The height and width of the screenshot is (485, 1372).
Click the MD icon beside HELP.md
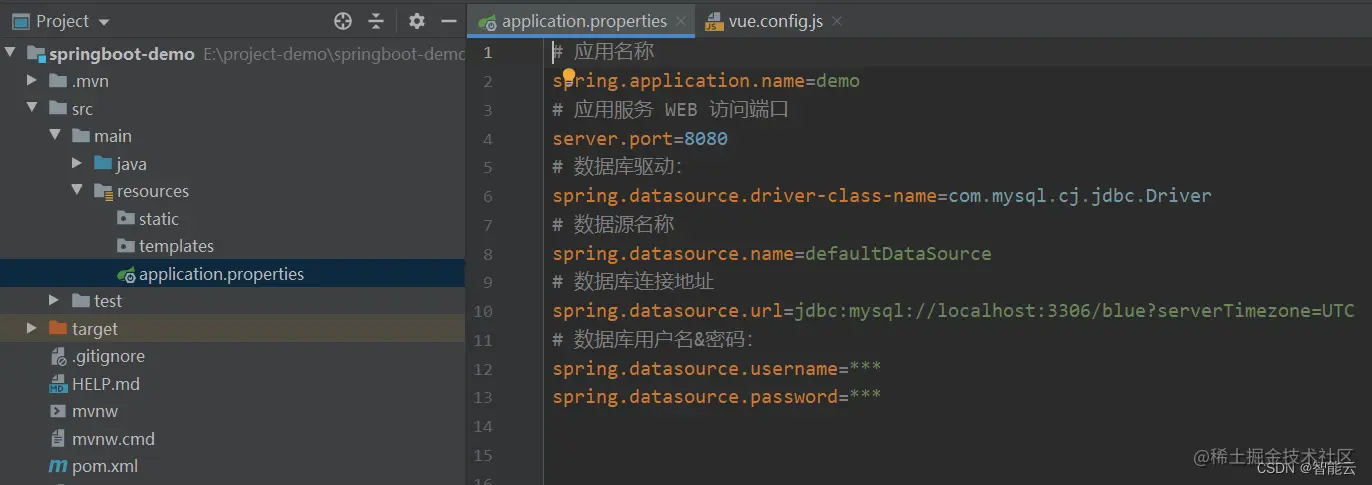(x=58, y=384)
